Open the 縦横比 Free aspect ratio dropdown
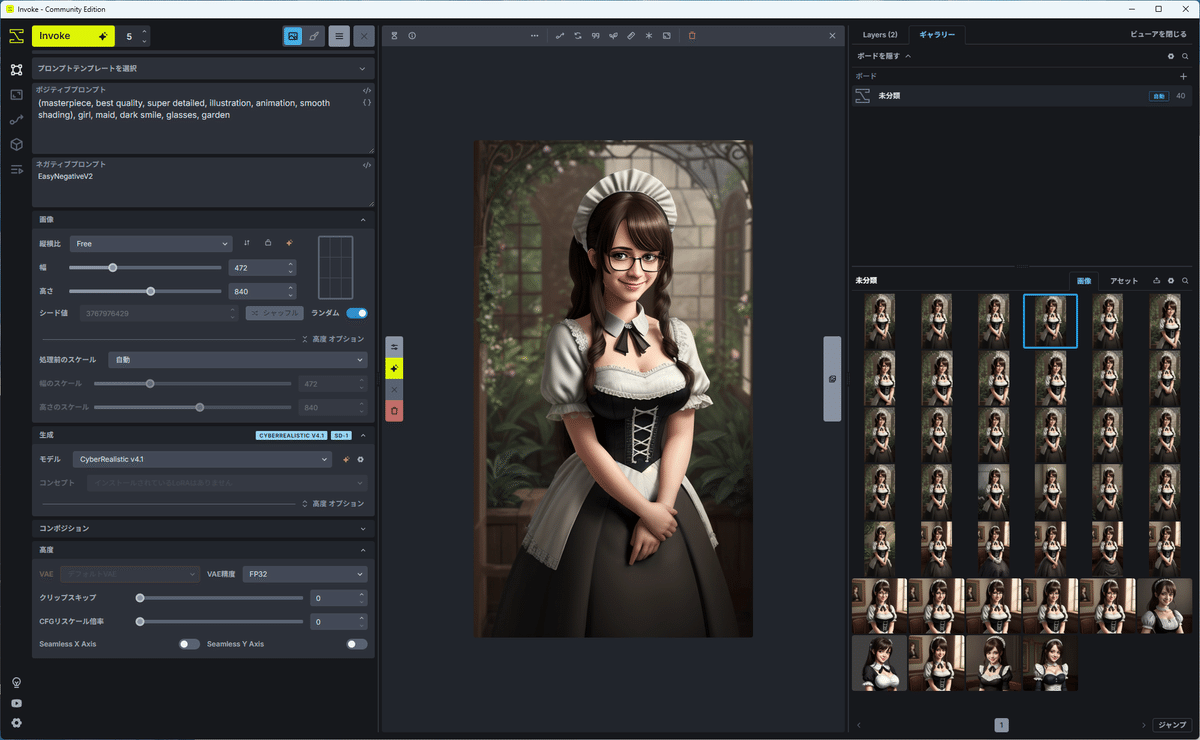The image size is (1200, 740). click(x=151, y=243)
